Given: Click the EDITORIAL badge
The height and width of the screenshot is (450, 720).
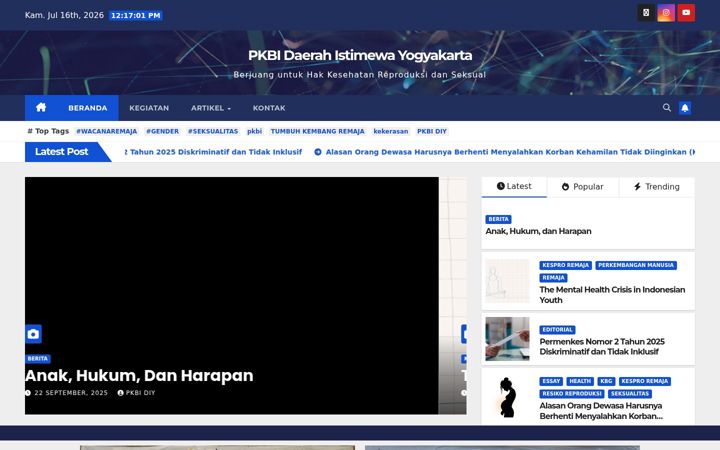Looking at the screenshot, I should click(557, 330).
